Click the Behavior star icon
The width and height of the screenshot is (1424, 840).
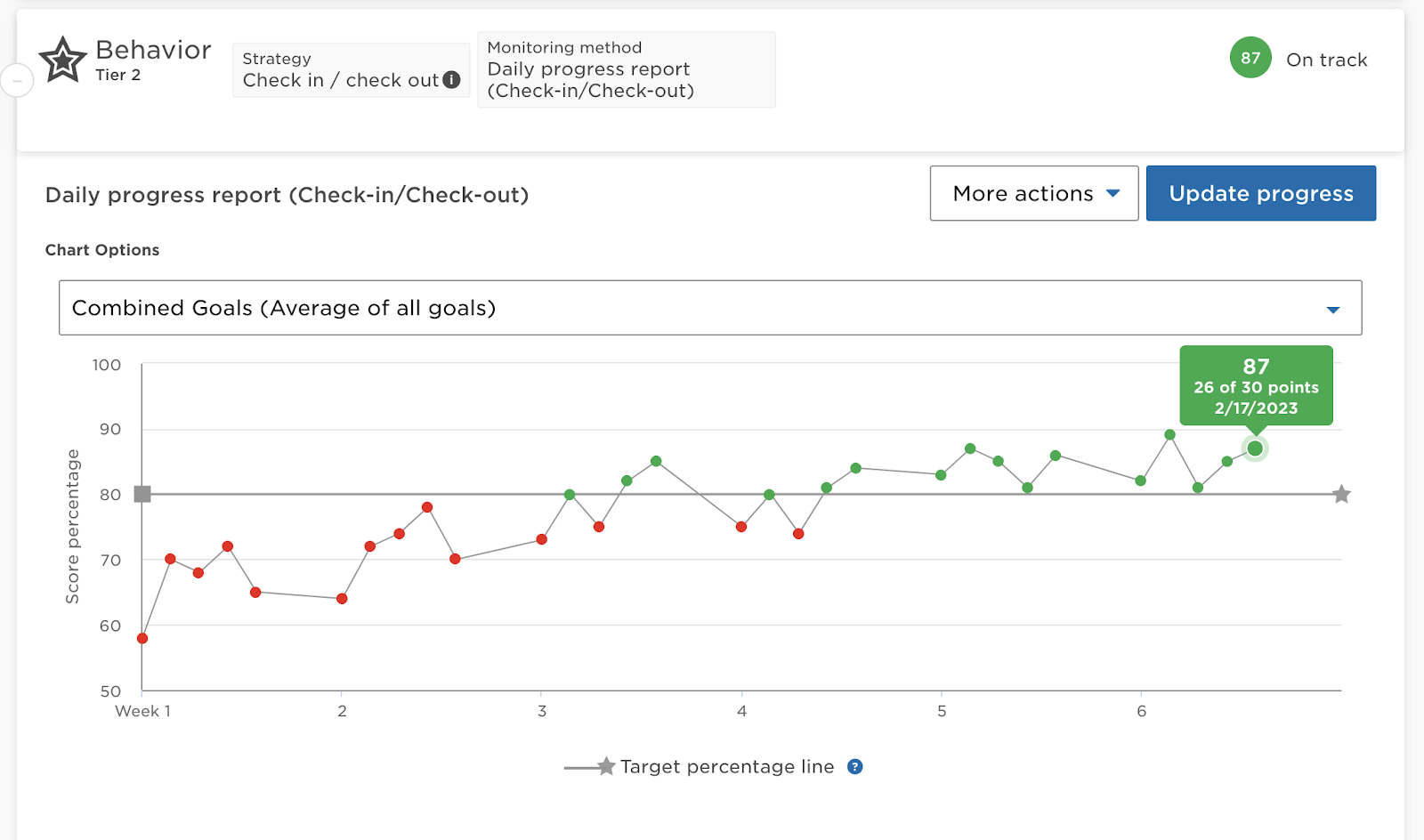click(62, 60)
